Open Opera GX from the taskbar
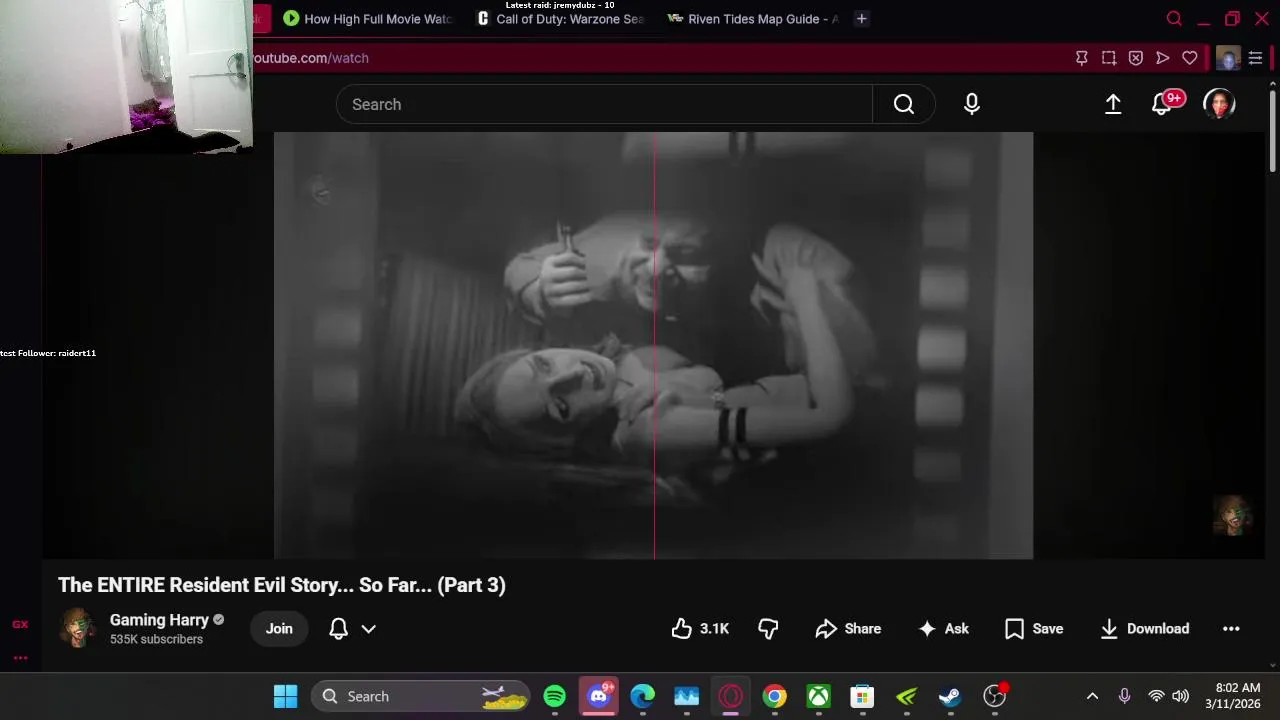The image size is (1280, 720). click(x=730, y=696)
